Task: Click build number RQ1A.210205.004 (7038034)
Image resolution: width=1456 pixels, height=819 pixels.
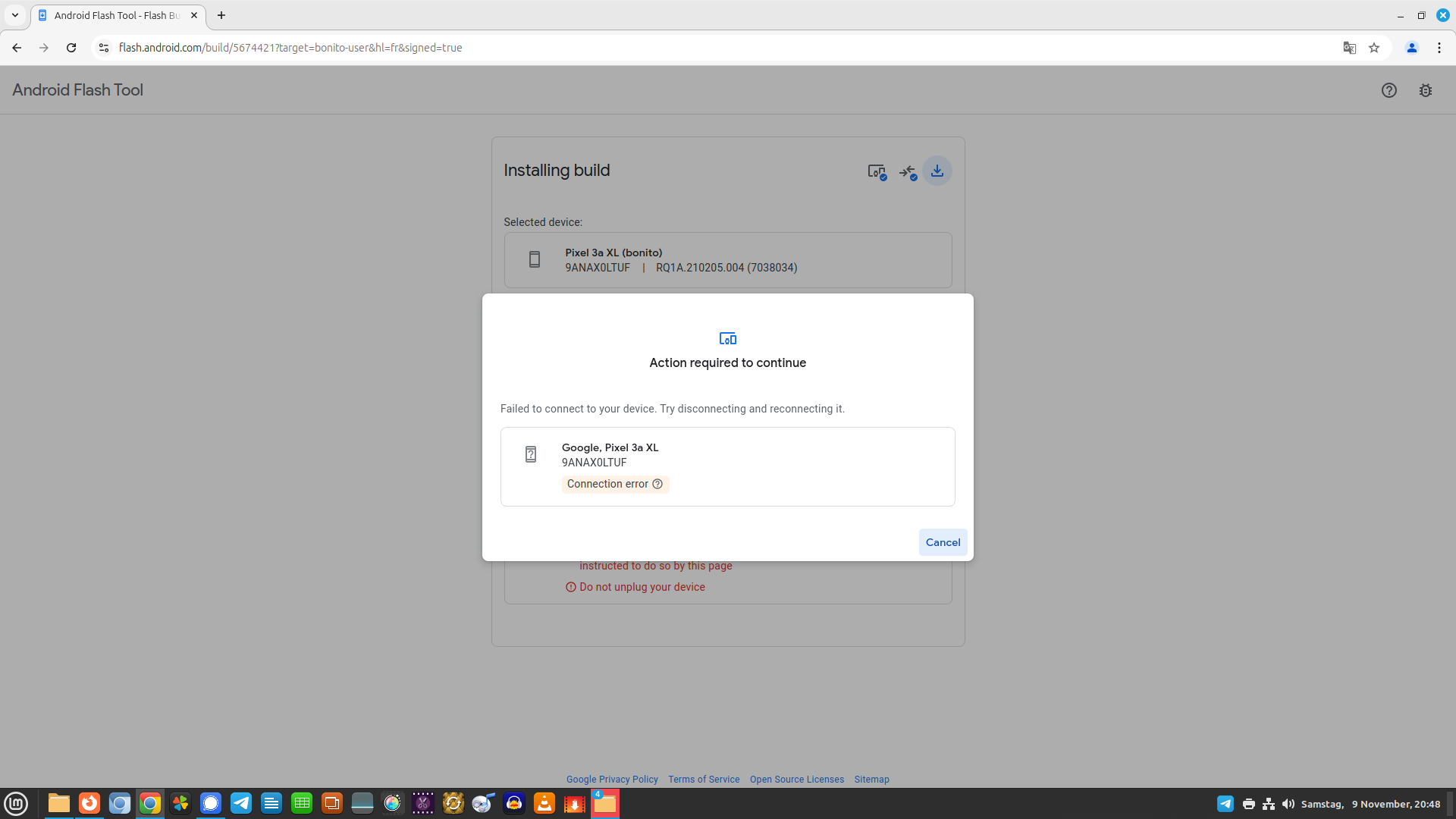Action: pos(726,268)
